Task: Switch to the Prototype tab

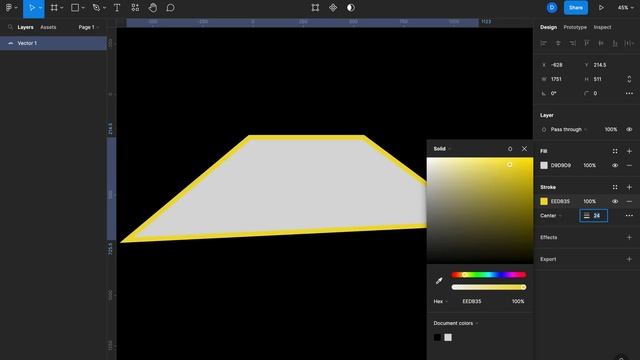Action: [x=575, y=27]
